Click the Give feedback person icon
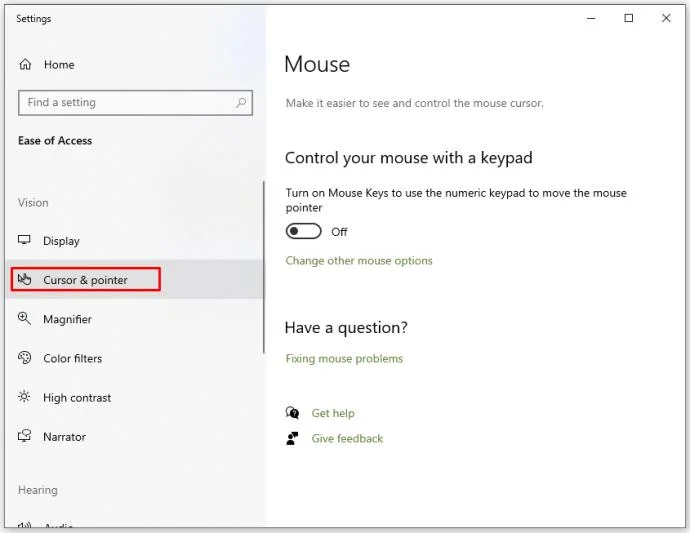 coord(292,438)
